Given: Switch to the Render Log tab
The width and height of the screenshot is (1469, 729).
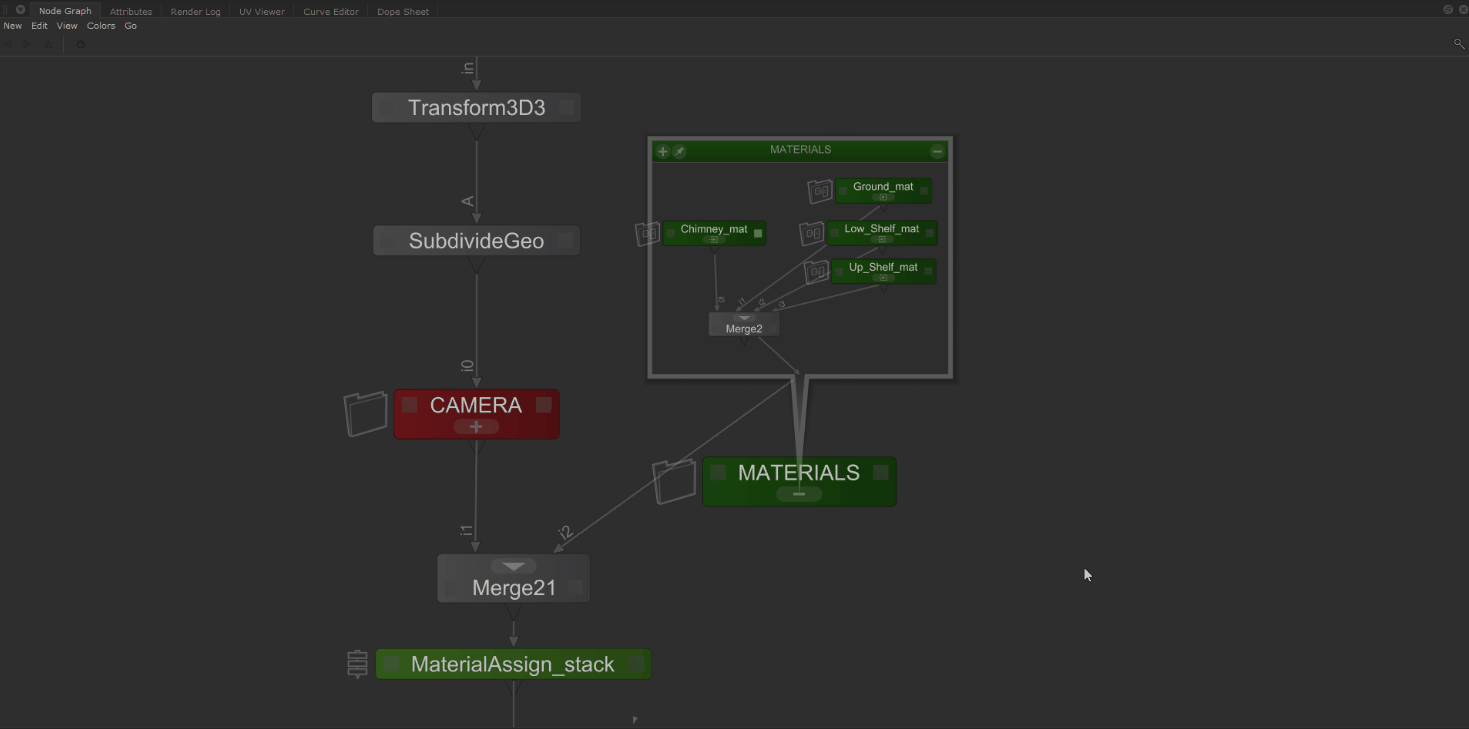Looking at the screenshot, I should pos(195,11).
